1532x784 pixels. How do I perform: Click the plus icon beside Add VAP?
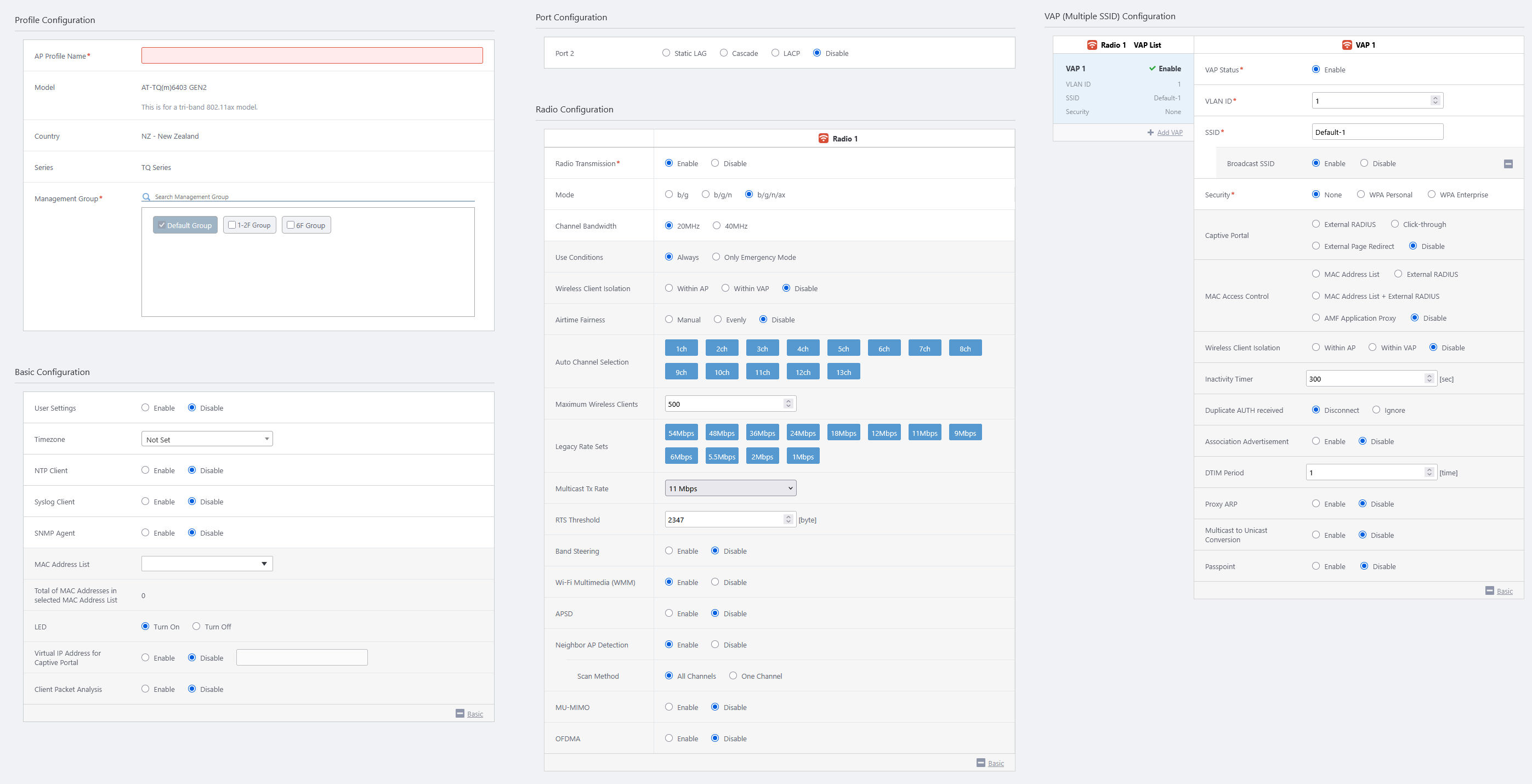[x=1151, y=133]
